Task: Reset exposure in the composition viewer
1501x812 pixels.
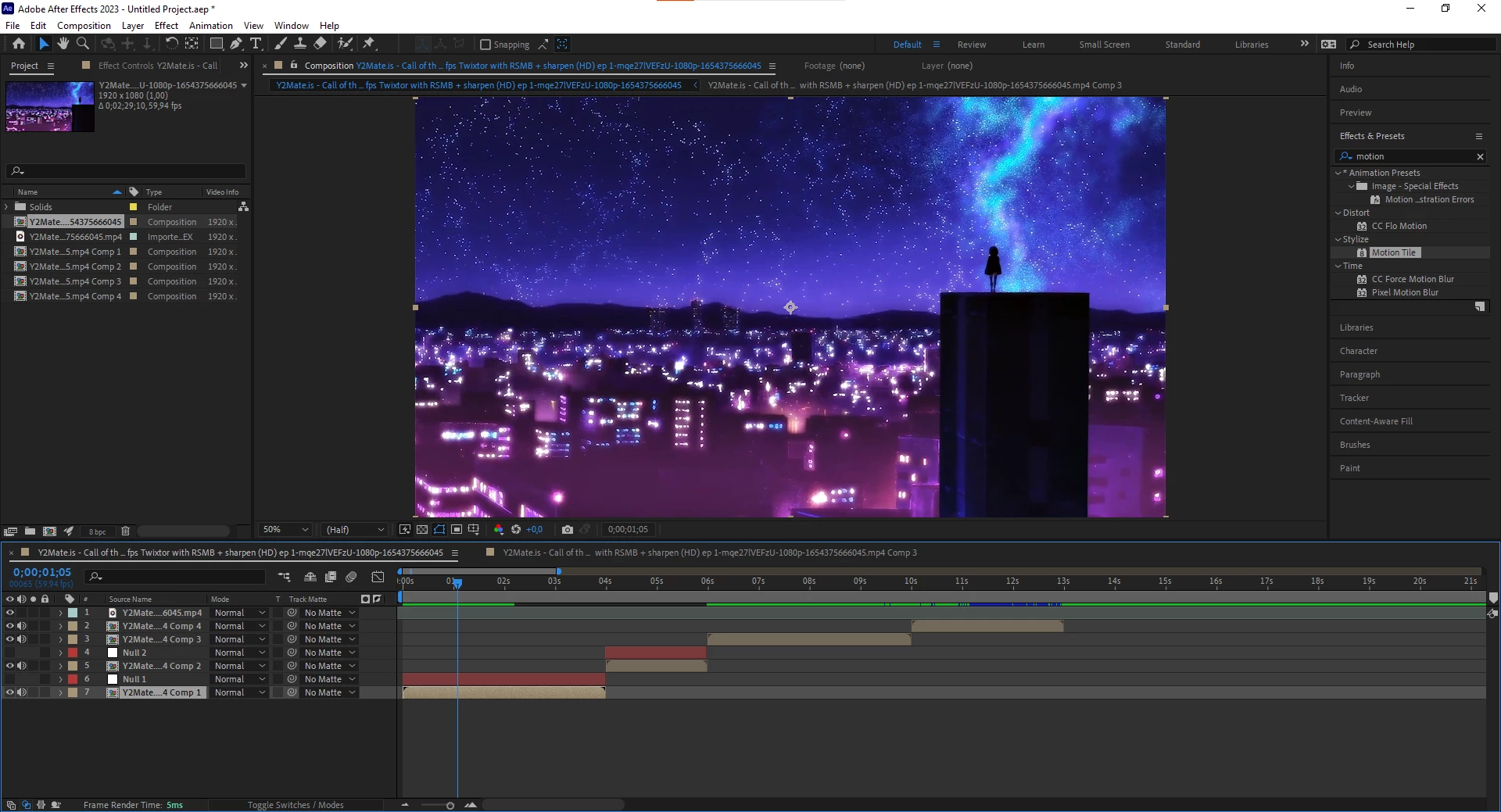Action: coord(516,529)
